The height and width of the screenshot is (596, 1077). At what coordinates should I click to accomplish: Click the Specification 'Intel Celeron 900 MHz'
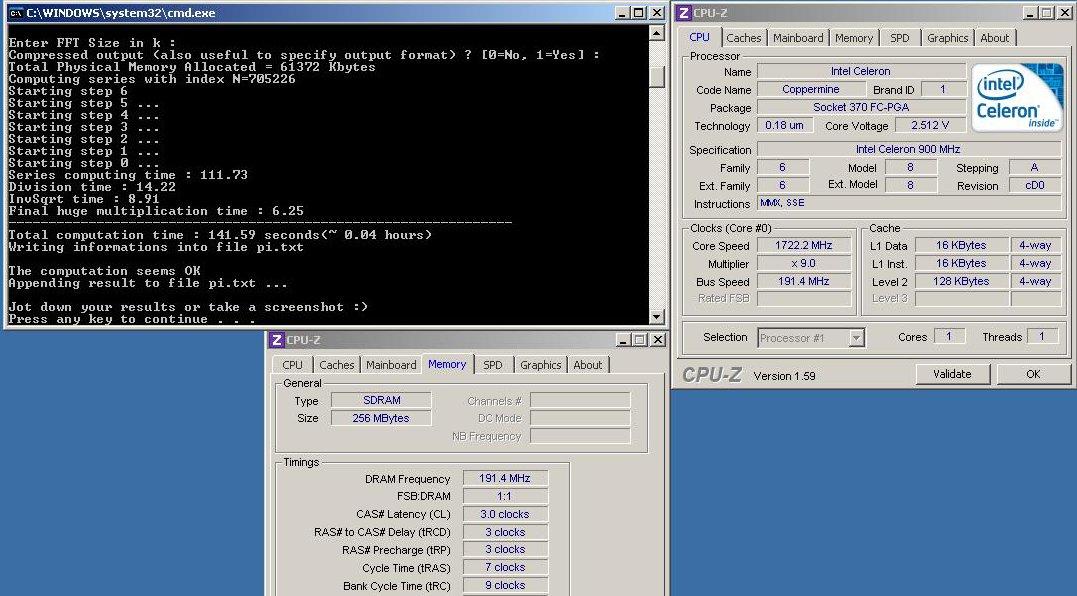tap(908, 149)
